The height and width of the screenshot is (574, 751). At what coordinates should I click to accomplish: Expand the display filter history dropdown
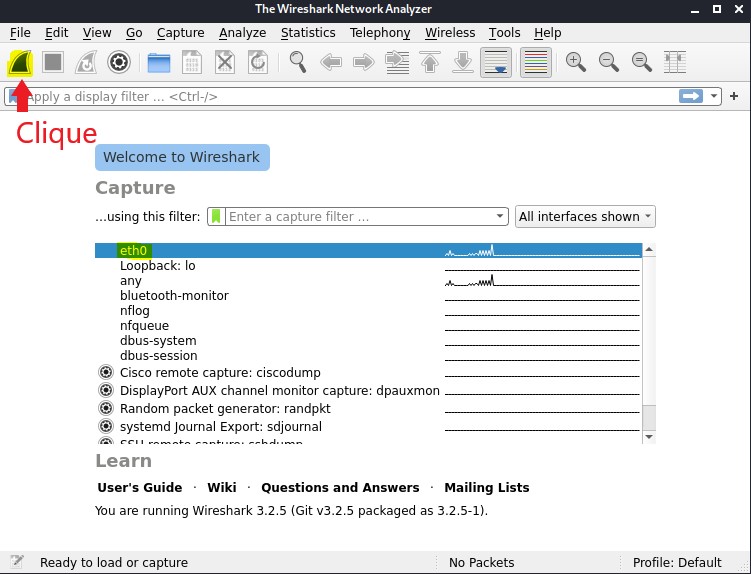[714, 97]
